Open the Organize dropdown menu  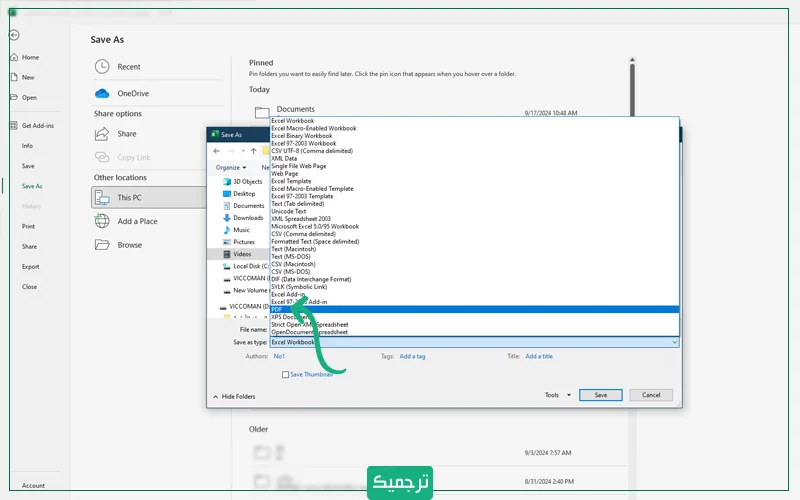(231, 167)
